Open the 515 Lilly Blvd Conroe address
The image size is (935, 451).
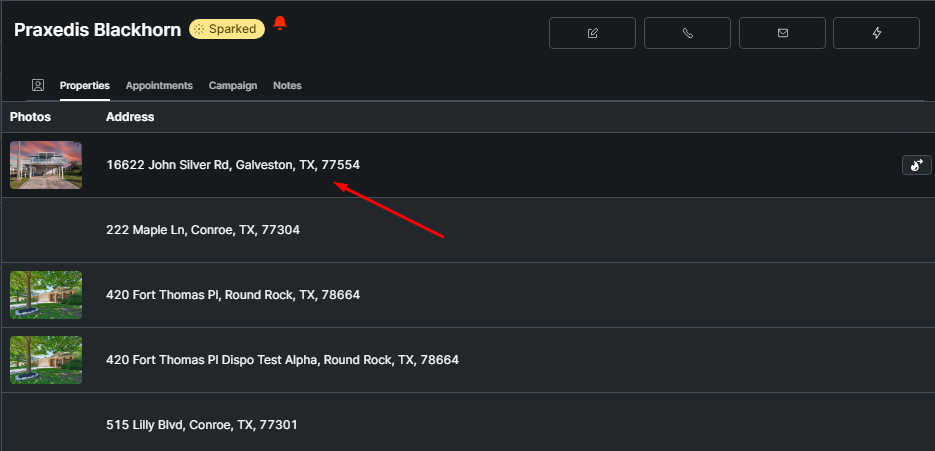click(x=201, y=425)
